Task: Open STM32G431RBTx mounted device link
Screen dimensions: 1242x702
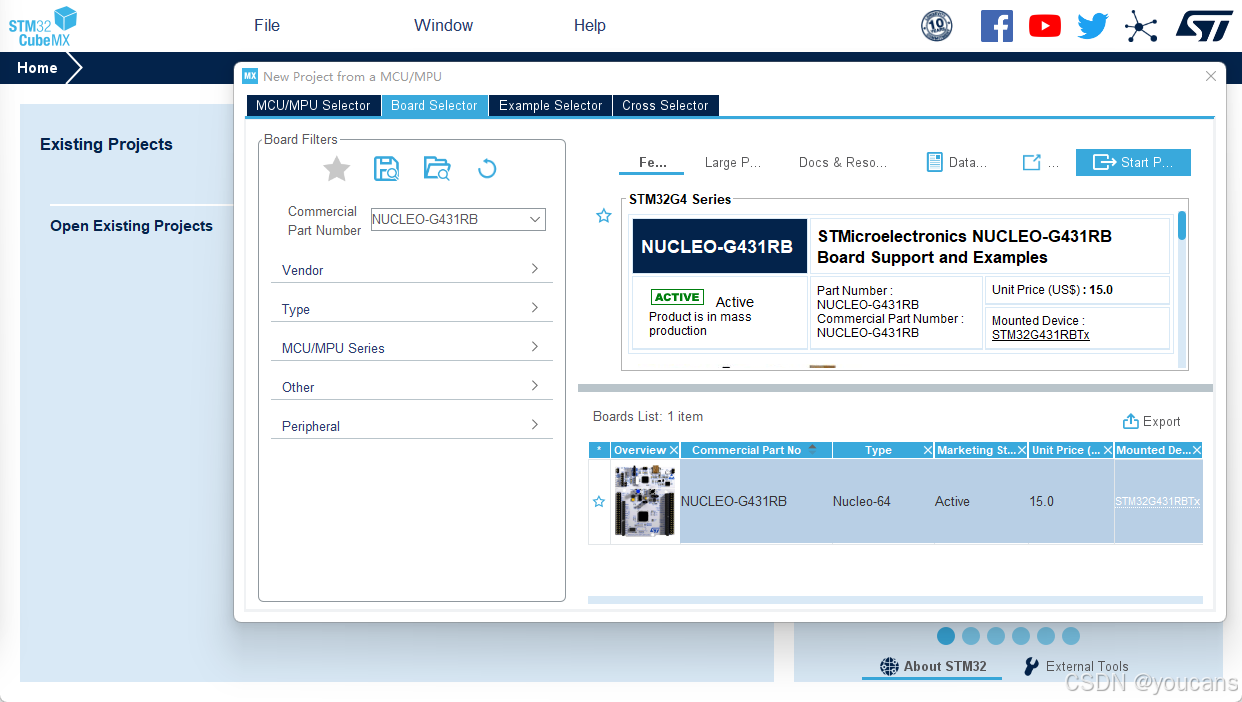Action: (x=1040, y=335)
